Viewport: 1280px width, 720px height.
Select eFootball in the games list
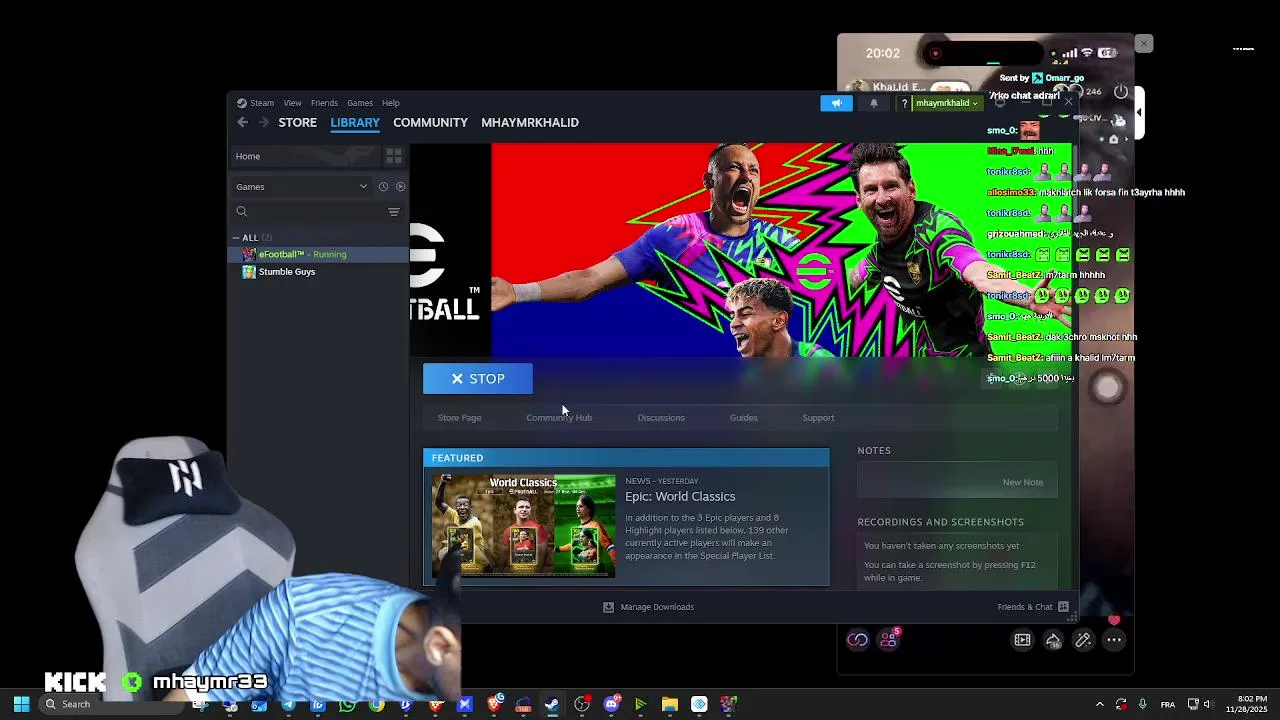pos(318,254)
